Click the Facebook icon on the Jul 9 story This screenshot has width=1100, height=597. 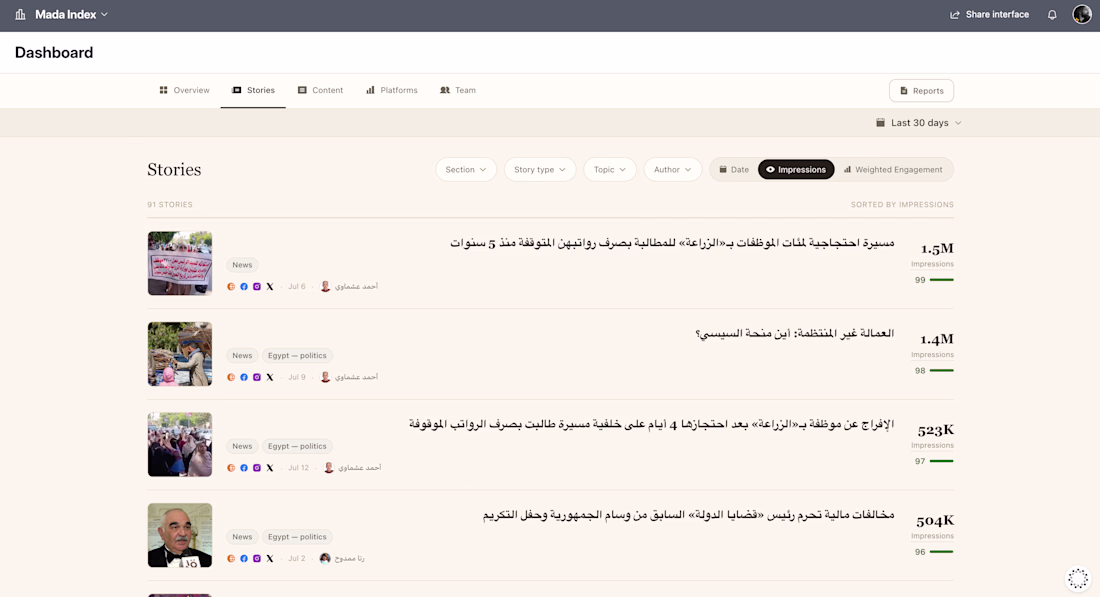coord(244,377)
